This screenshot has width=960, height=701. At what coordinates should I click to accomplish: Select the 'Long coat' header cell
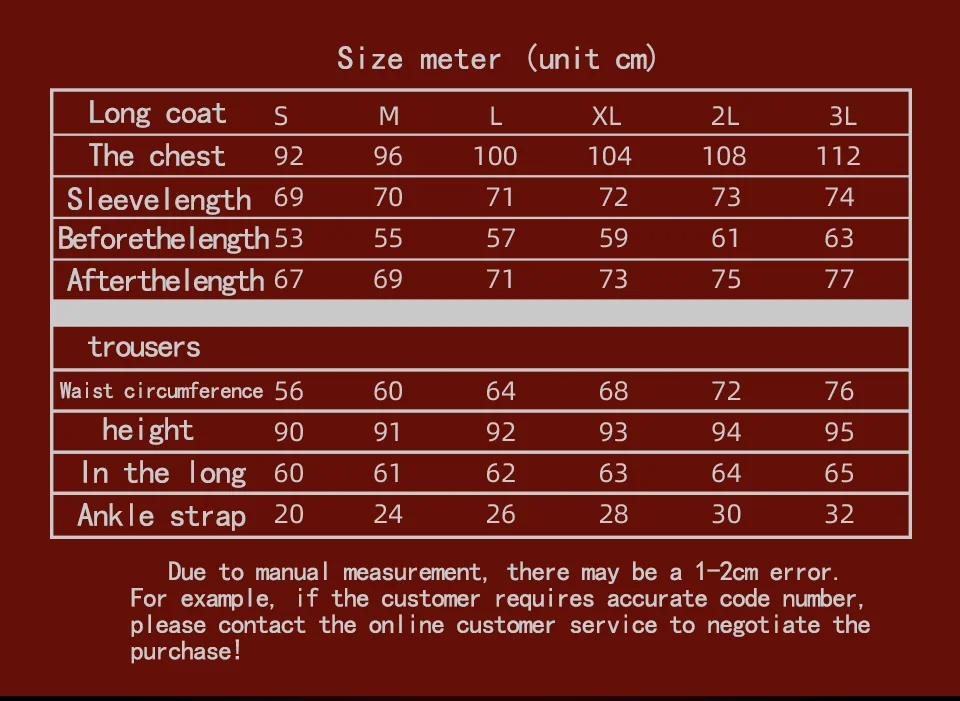[157, 113]
